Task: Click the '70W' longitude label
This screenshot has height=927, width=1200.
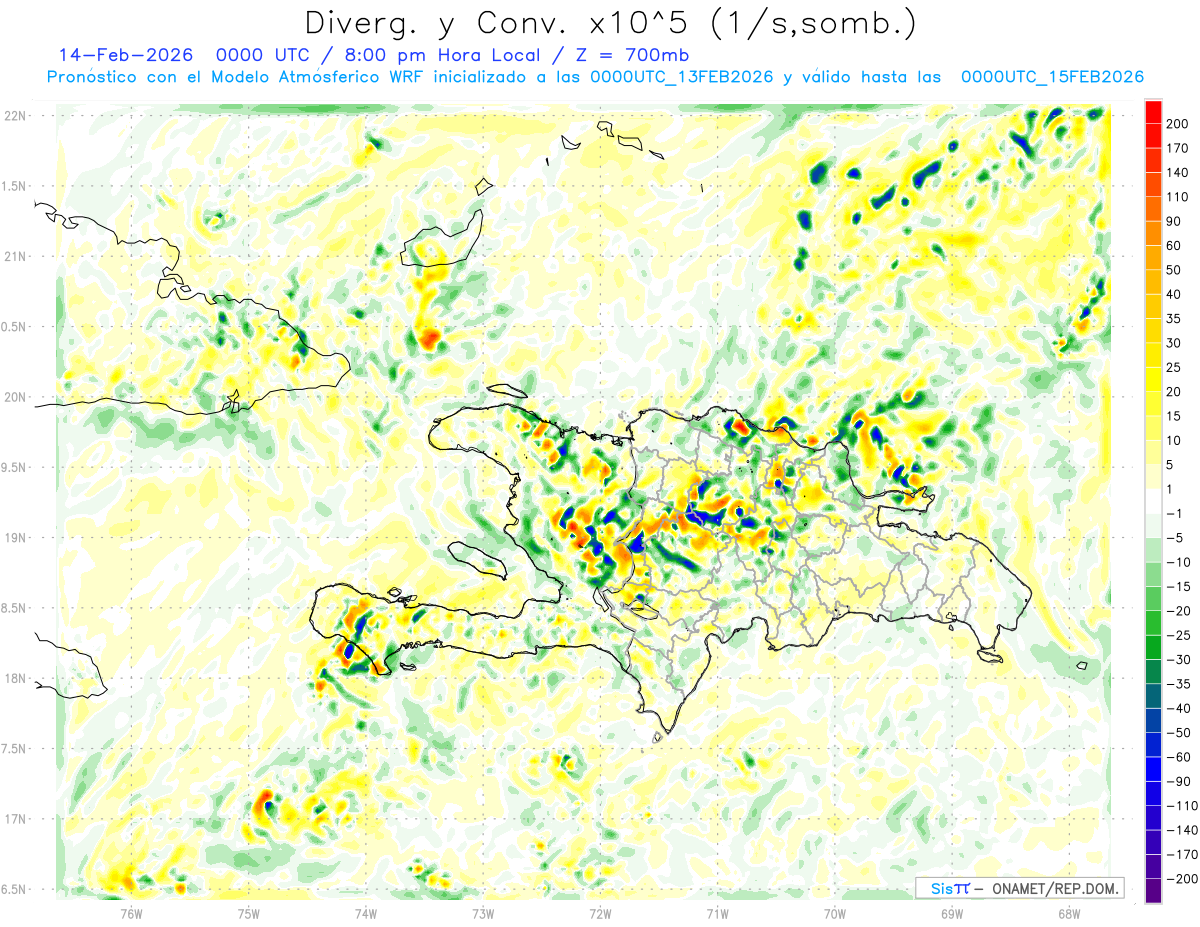Action: [834, 913]
